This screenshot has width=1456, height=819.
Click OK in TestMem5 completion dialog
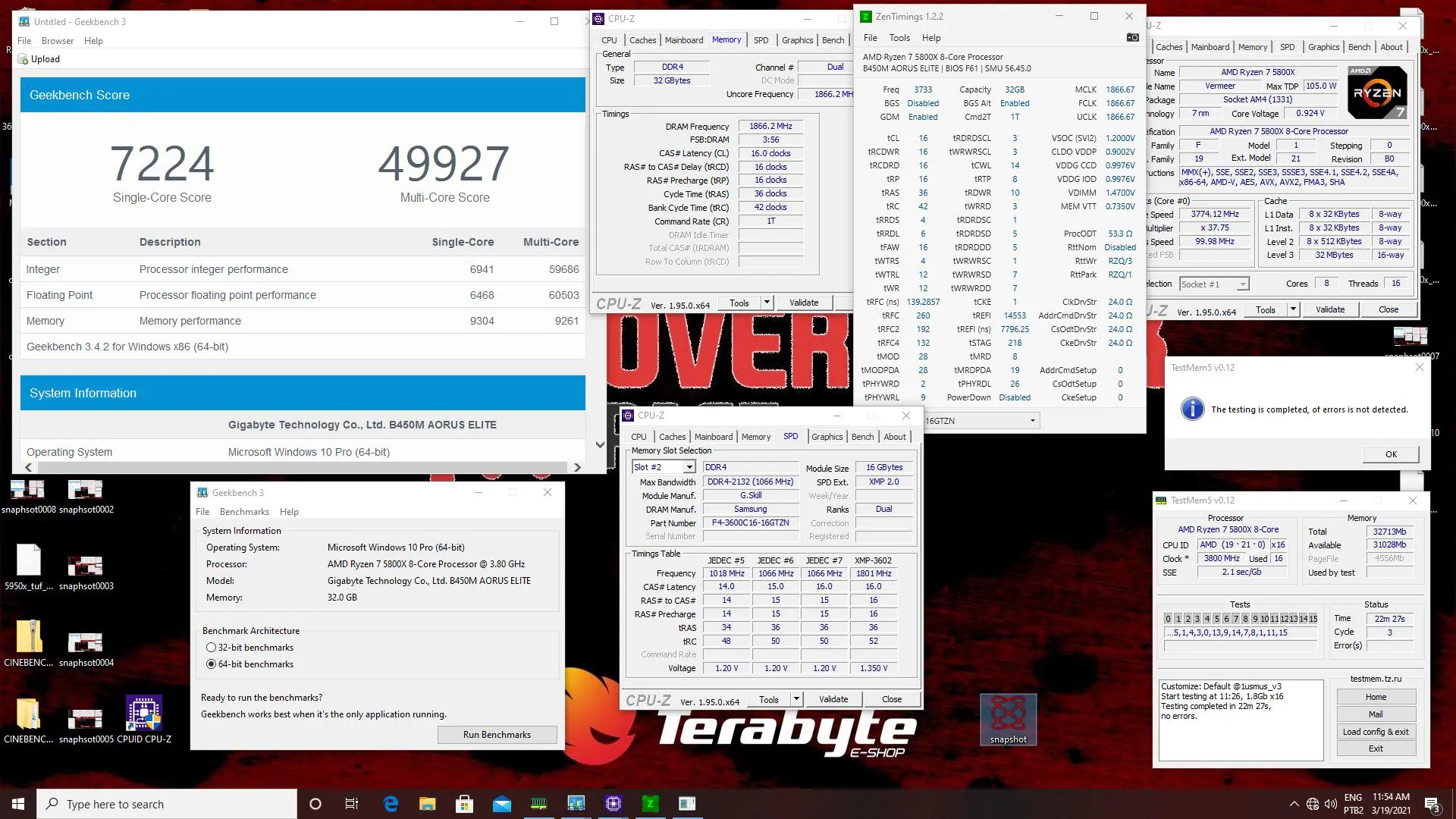coord(1391,454)
